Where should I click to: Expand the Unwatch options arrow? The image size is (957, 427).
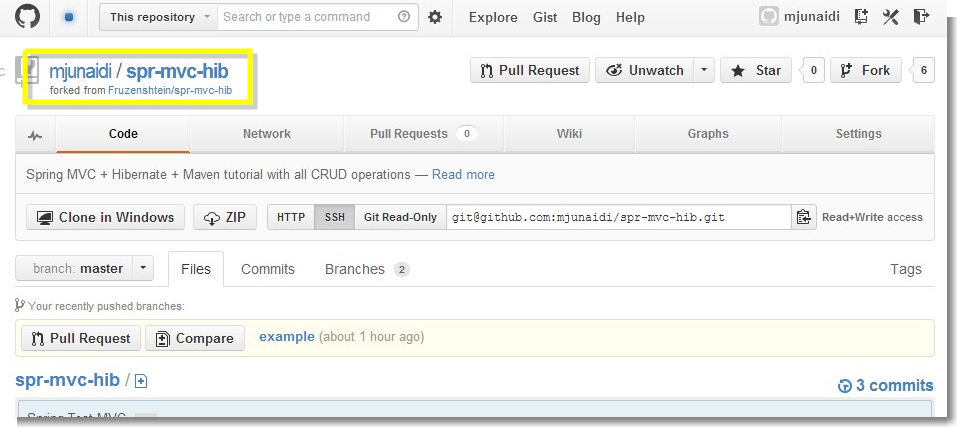pos(704,70)
